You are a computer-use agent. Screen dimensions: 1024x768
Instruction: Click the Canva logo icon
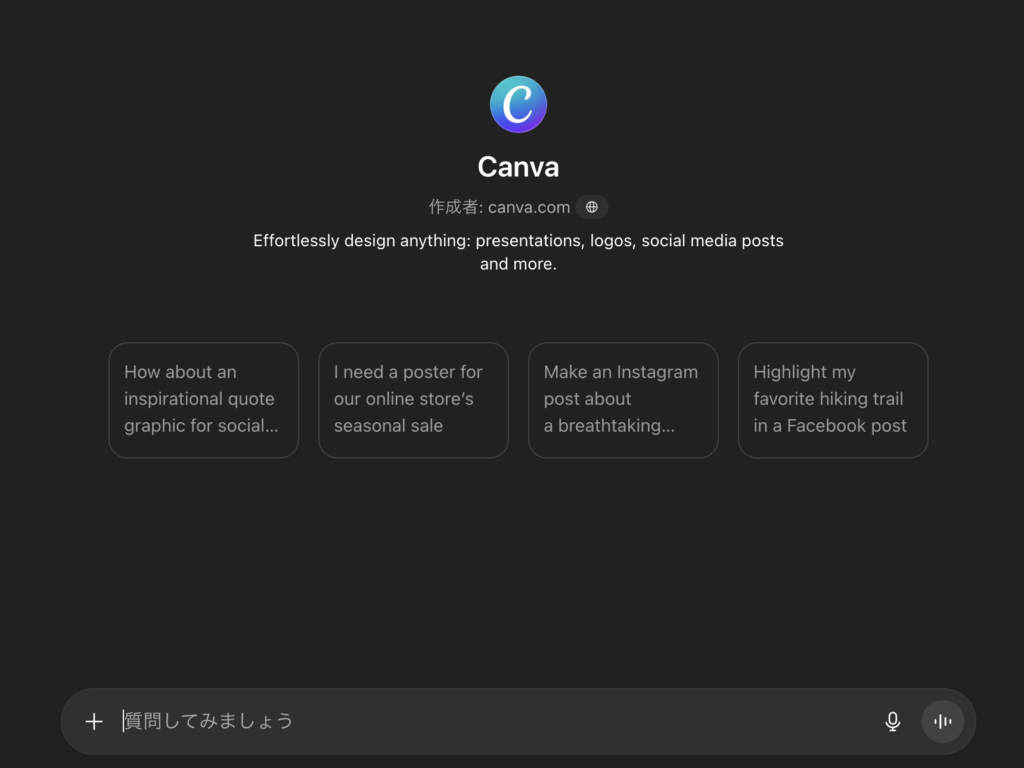click(x=518, y=104)
